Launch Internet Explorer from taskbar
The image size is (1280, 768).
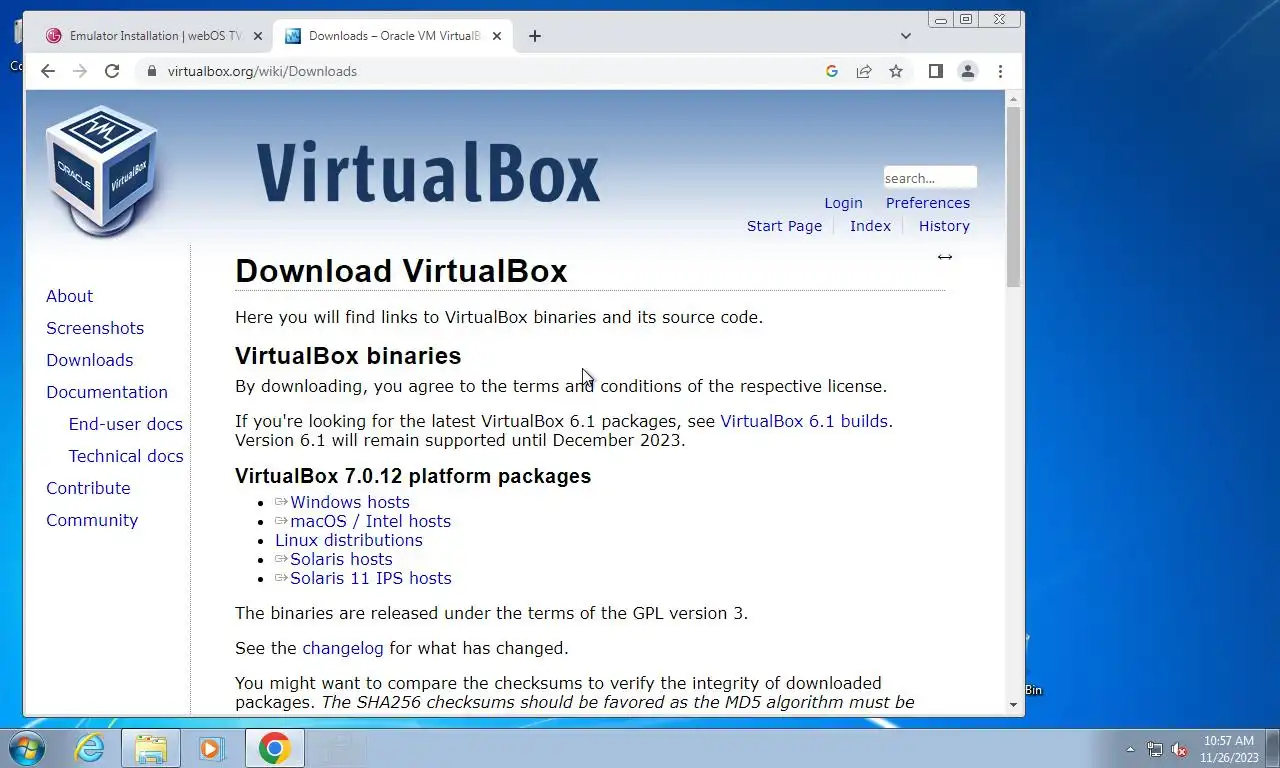(x=89, y=748)
